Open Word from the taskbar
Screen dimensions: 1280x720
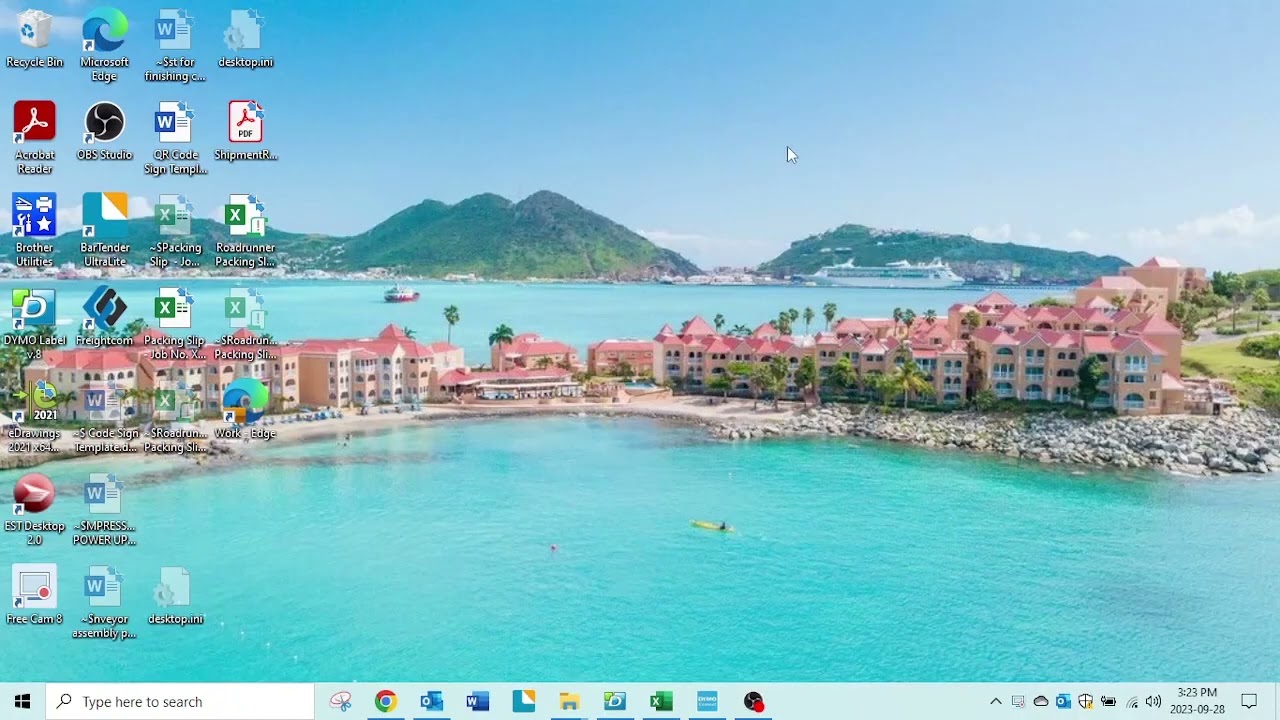(478, 702)
